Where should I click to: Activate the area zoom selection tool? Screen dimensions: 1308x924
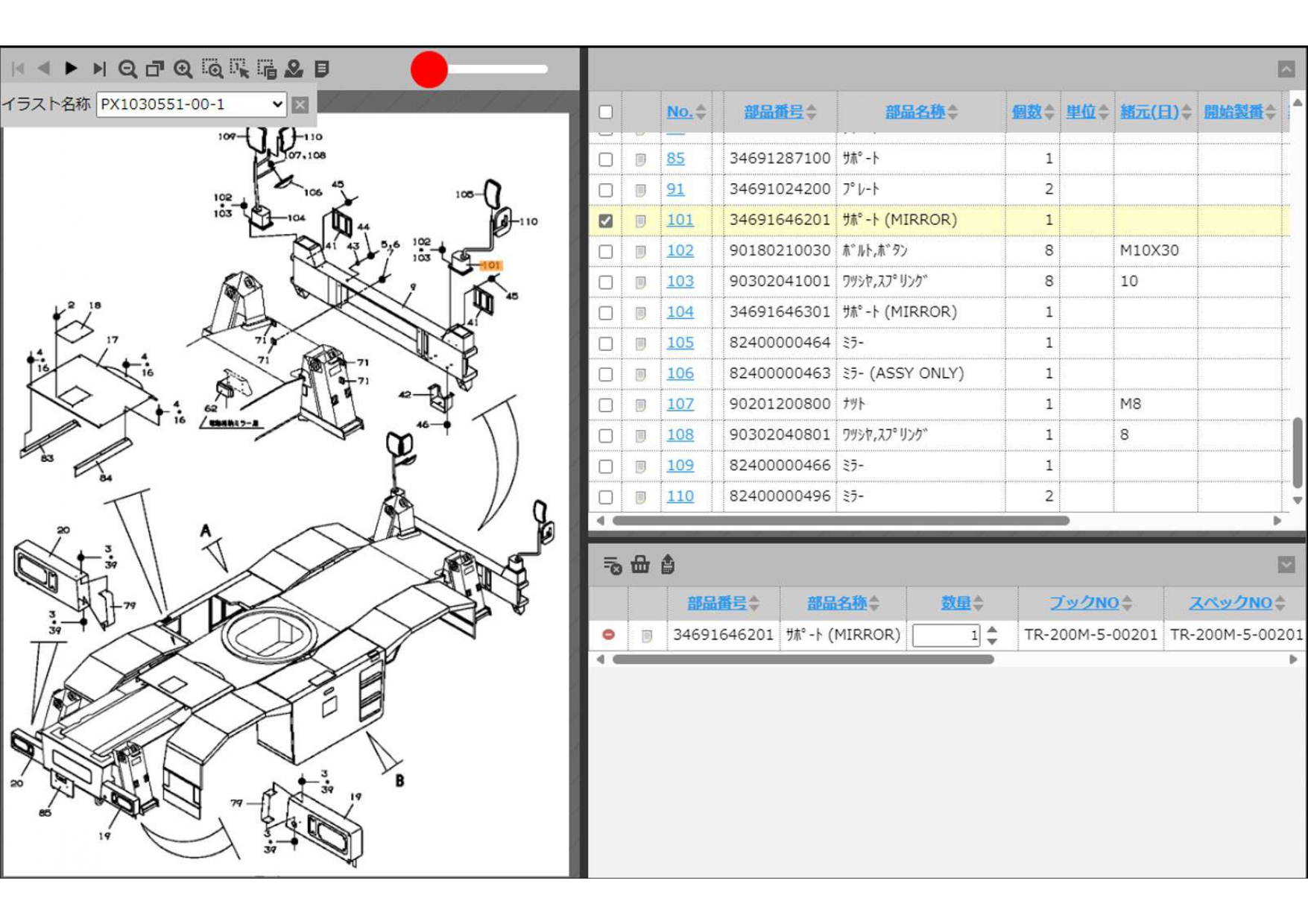click(212, 69)
